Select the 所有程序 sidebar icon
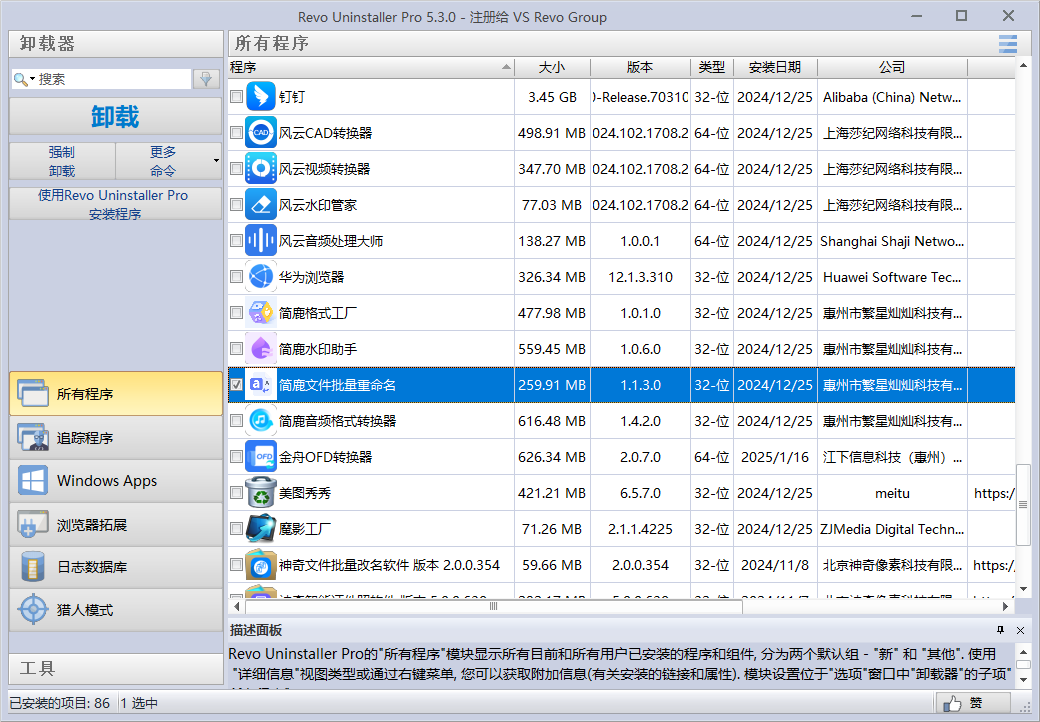The height and width of the screenshot is (722, 1040). pyautogui.click(x=115, y=394)
